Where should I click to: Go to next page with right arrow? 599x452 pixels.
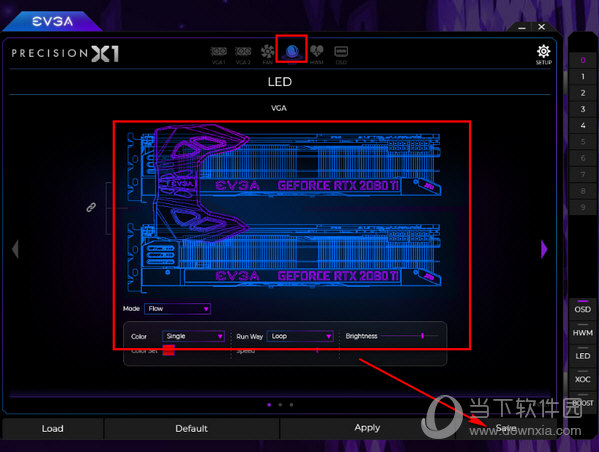[x=544, y=249]
